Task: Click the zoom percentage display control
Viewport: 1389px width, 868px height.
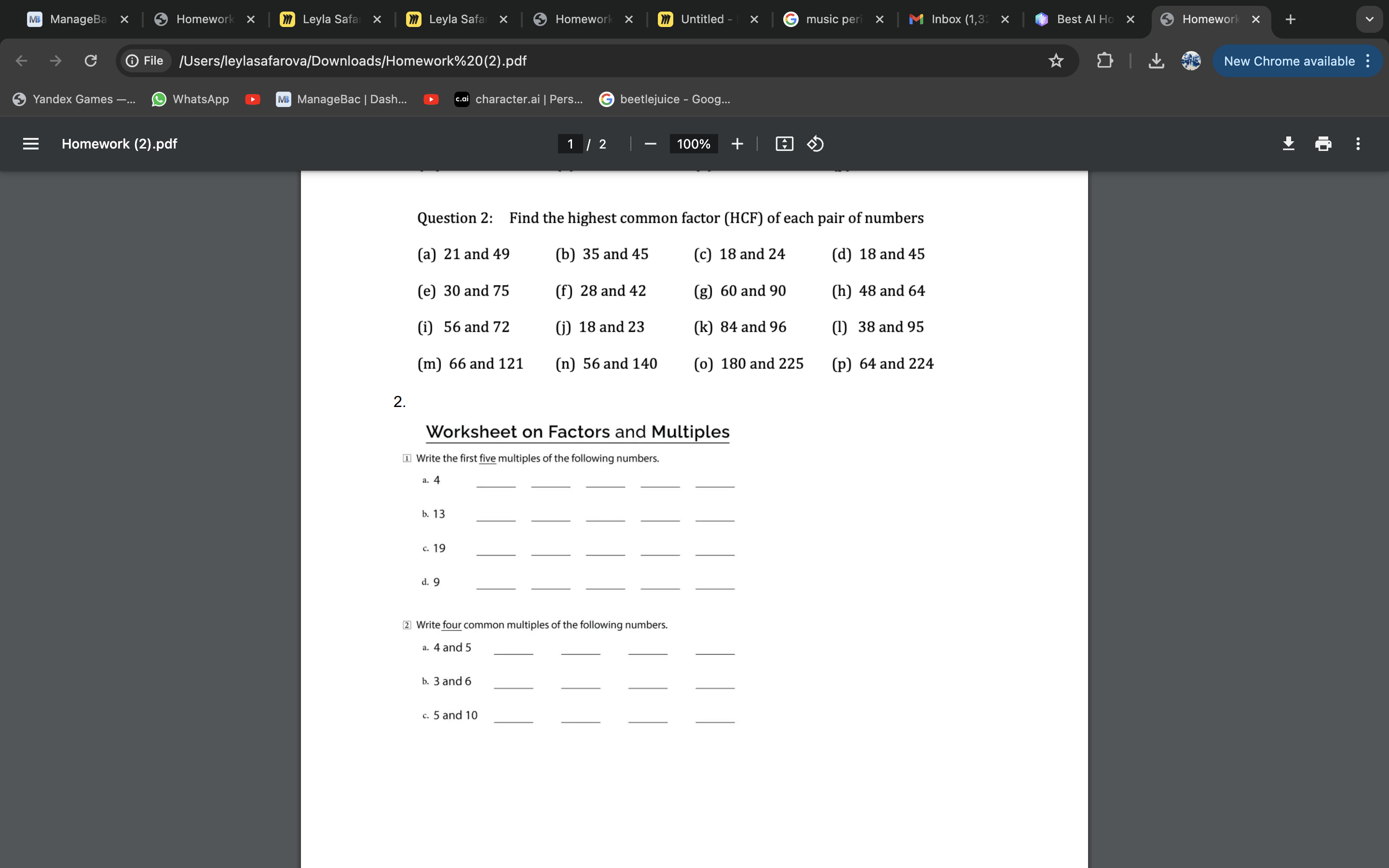Action: [693, 143]
